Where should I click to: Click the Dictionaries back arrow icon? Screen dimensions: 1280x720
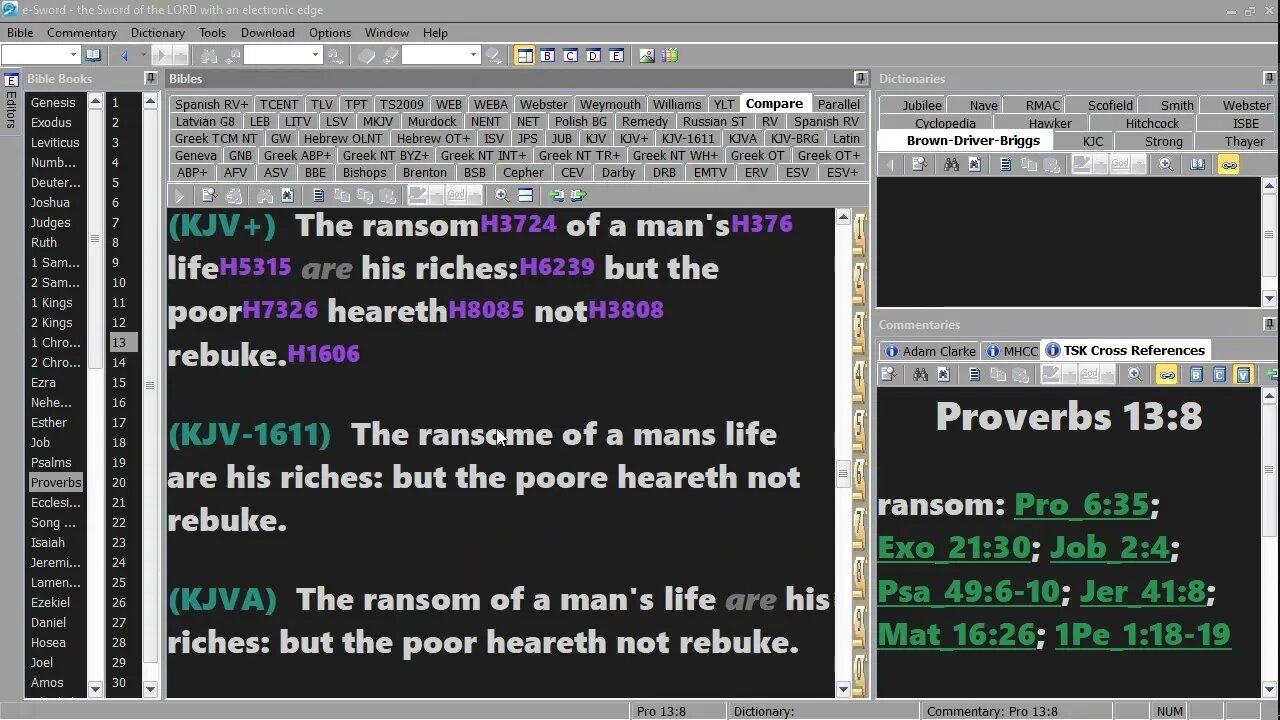[x=890, y=165]
